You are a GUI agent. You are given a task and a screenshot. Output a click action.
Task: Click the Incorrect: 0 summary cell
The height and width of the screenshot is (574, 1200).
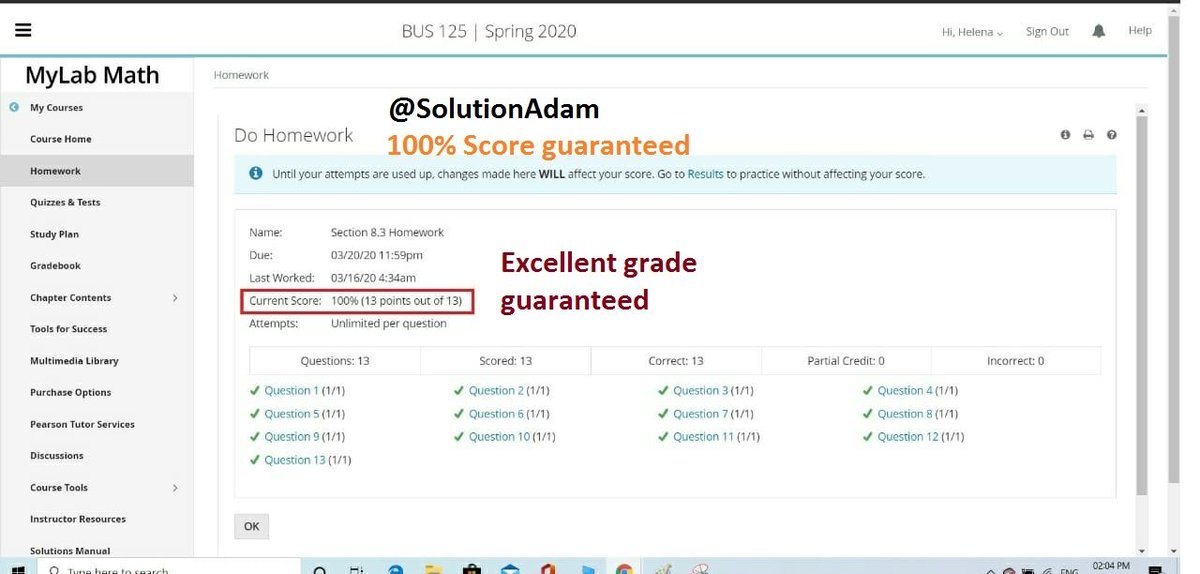(1016, 361)
